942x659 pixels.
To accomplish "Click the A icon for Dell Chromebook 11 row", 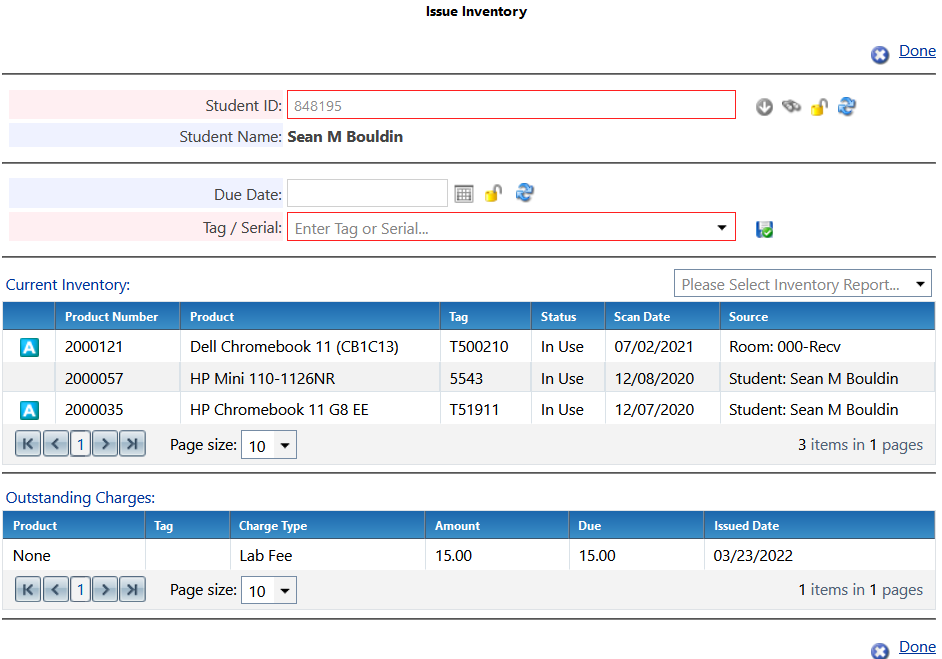I will pos(29,347).
